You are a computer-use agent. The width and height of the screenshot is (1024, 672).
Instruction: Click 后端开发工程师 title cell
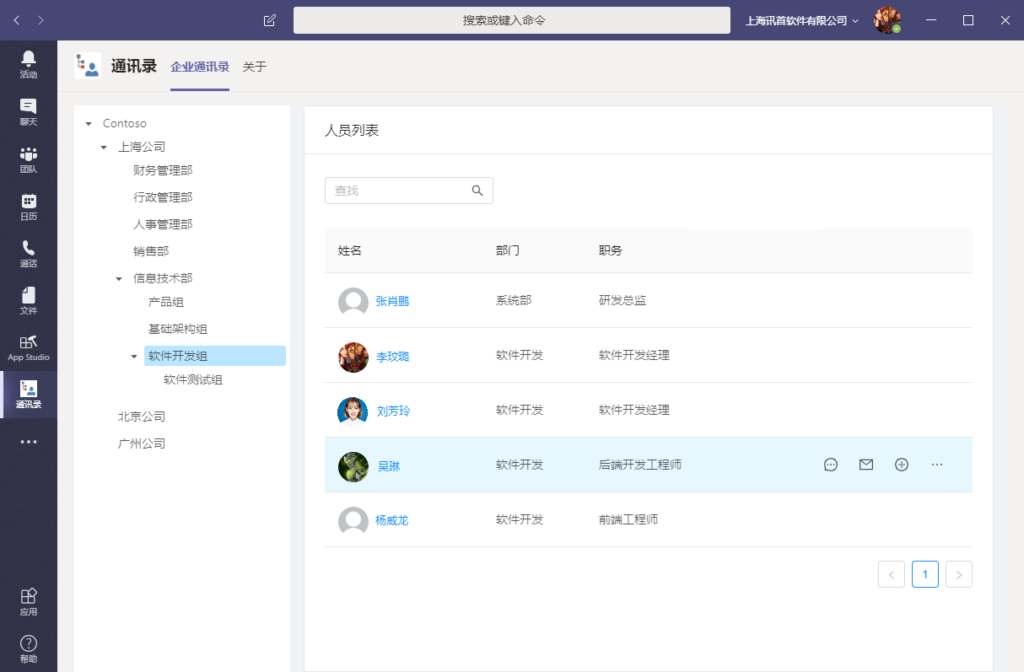640,465
